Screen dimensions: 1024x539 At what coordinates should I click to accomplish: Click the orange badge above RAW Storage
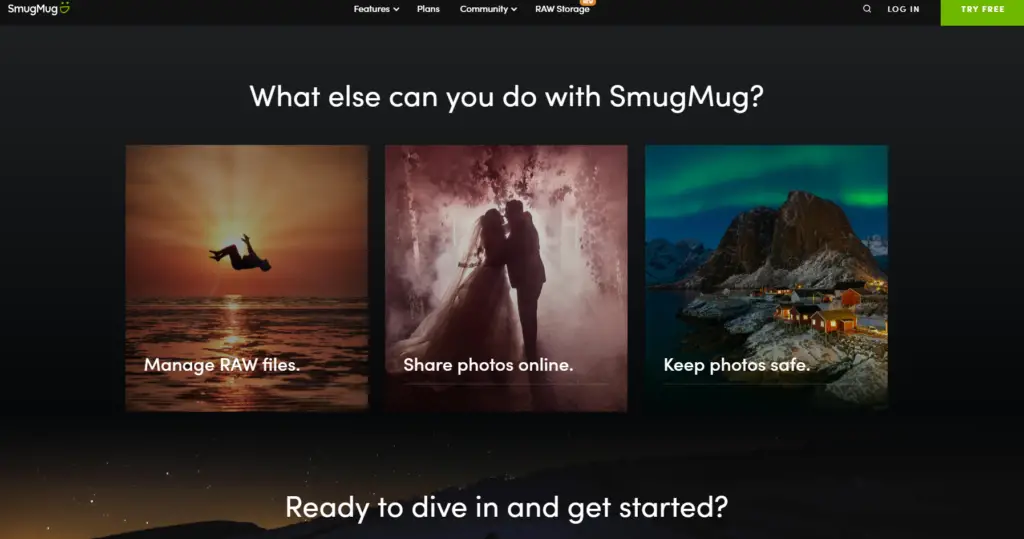click(588, 2)
